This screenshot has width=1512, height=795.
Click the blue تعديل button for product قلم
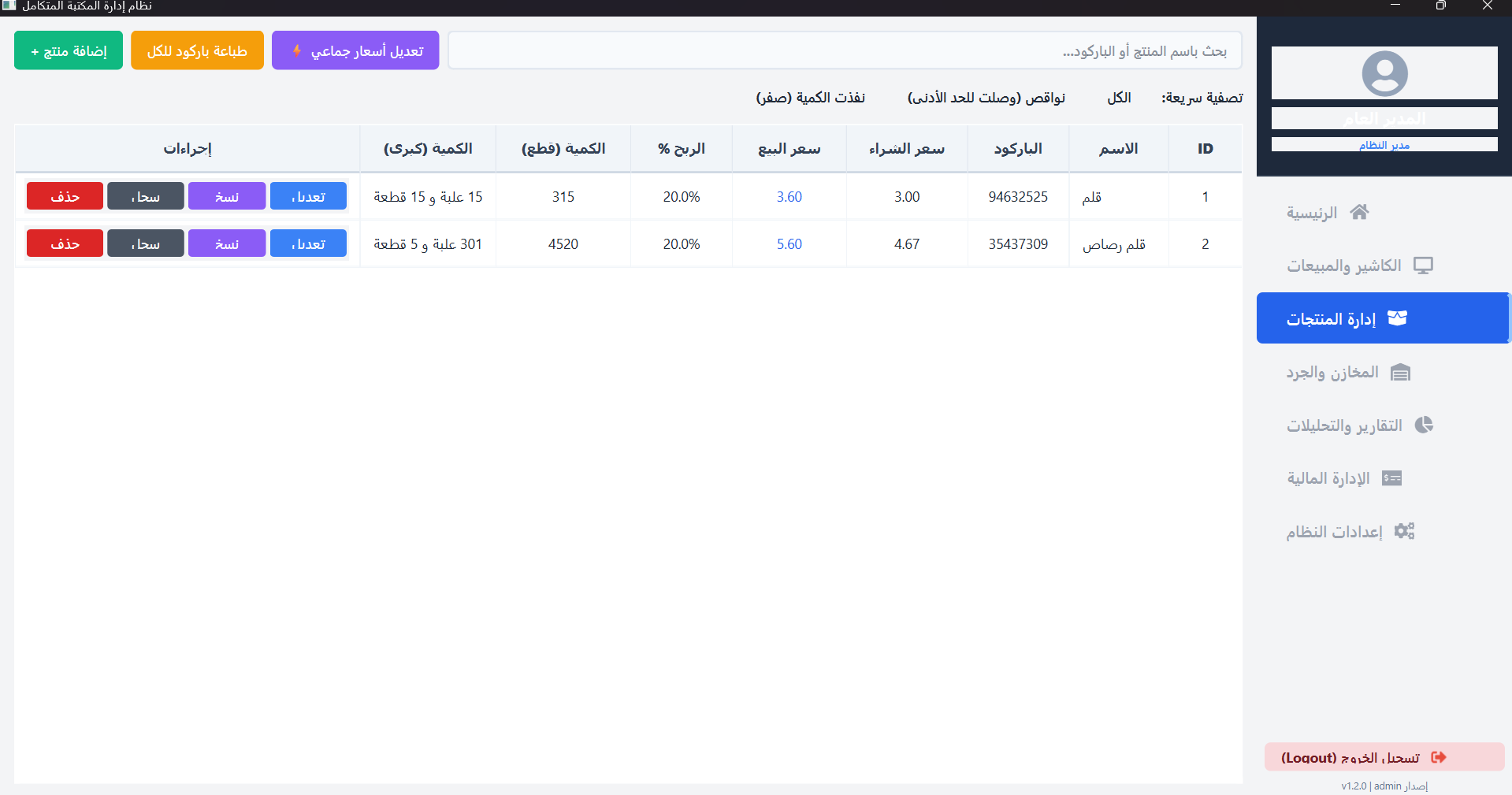308,196
